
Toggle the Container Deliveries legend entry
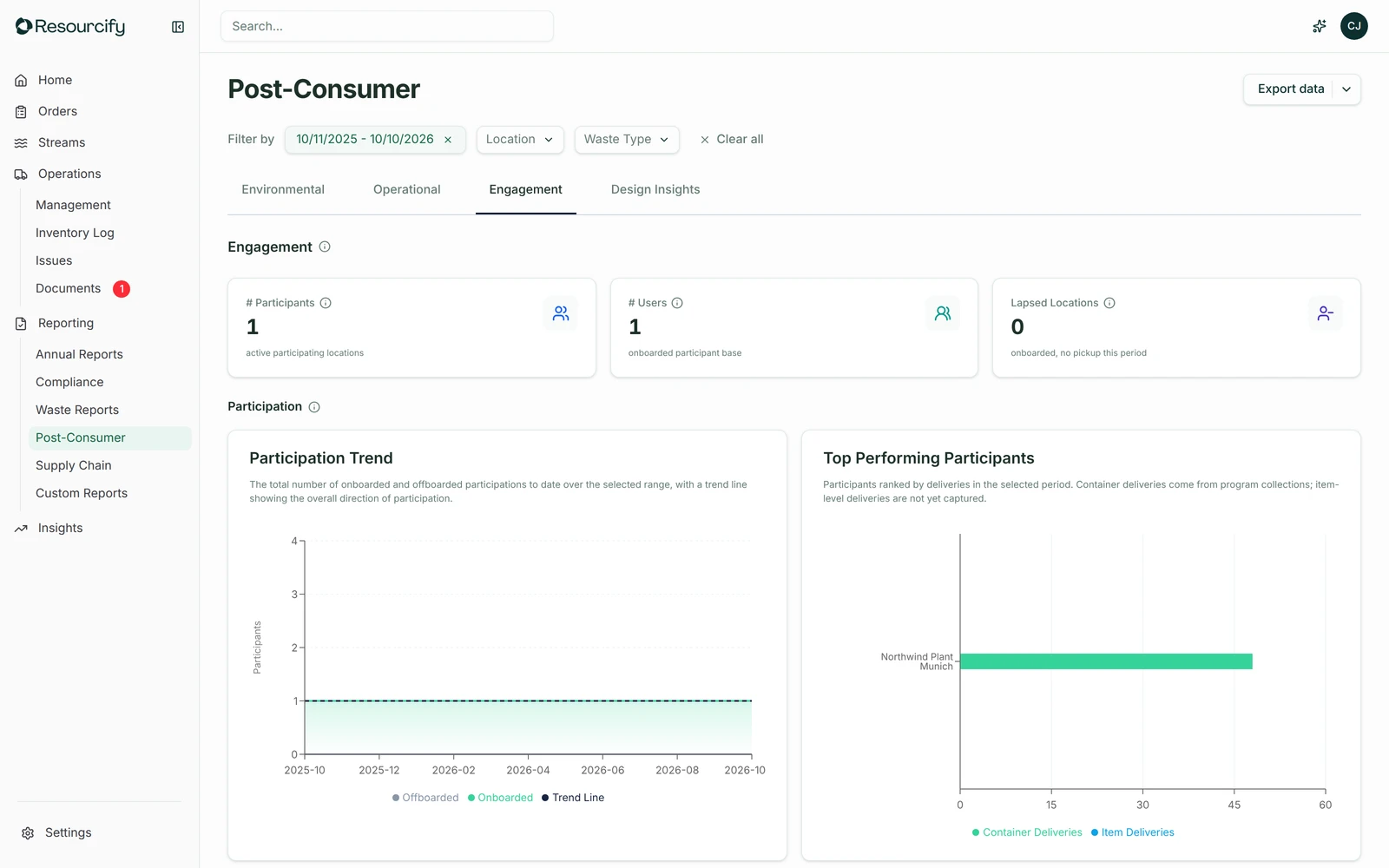click(x=1027, y=832)
